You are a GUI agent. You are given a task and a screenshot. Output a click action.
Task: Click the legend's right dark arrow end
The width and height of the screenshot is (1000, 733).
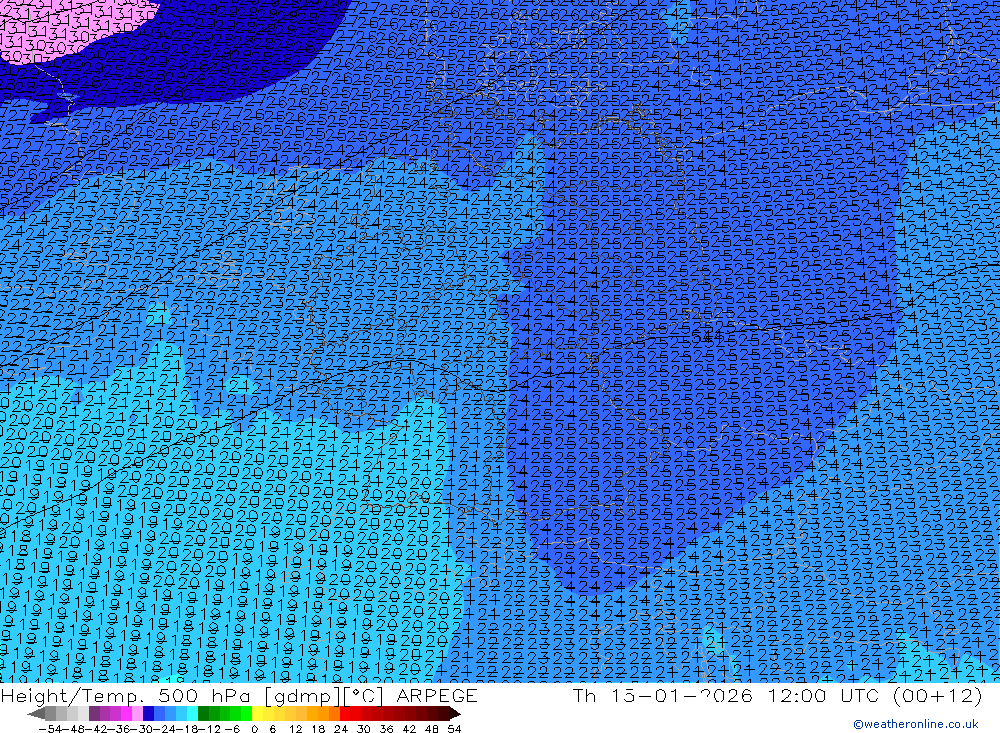point(455,714)
